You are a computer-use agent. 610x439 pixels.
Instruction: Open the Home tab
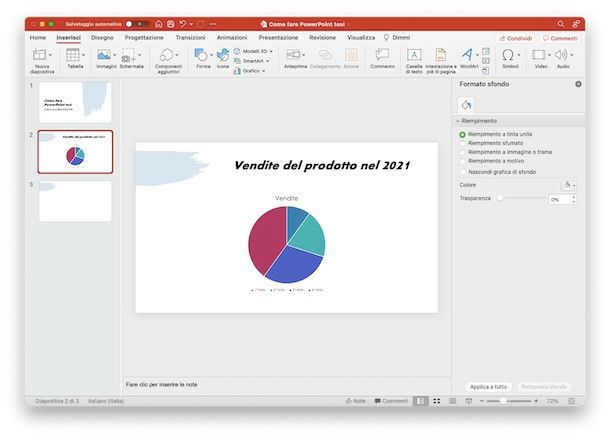point(38,38)
